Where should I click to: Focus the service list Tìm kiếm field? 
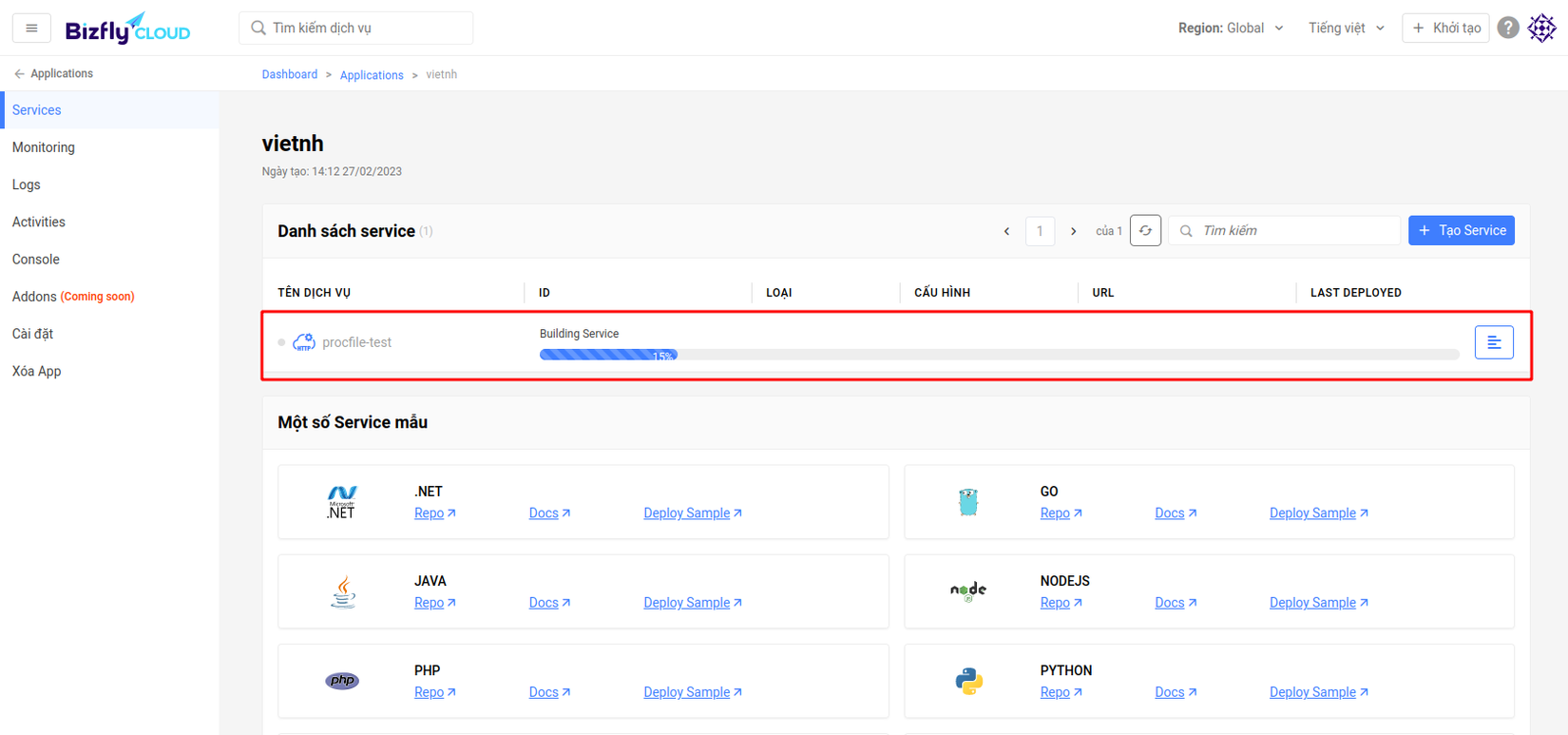point(1284,230)
